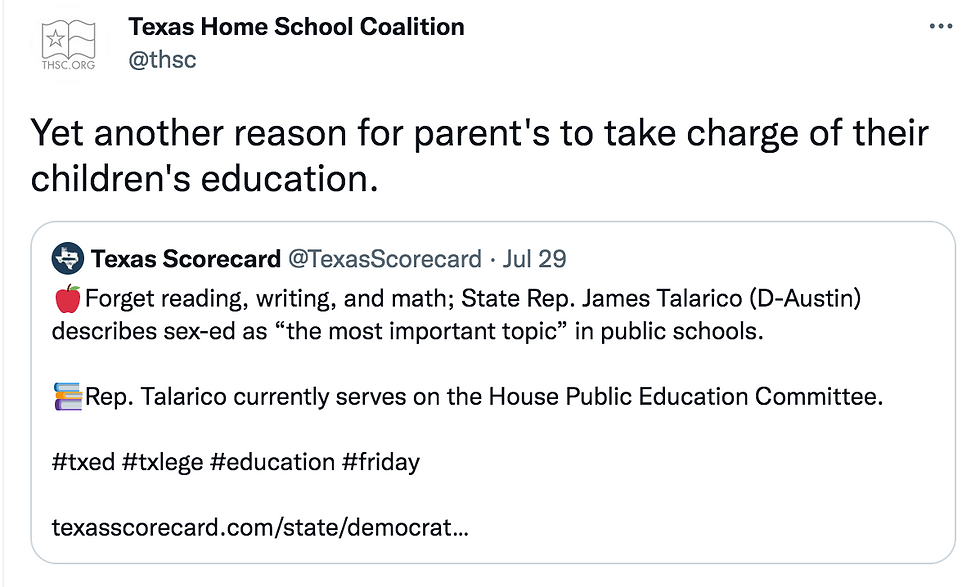The width and height of the screenshot is (980, 587).
Task: Open the three-dot more options menu
Action: [x=941, y=26]
